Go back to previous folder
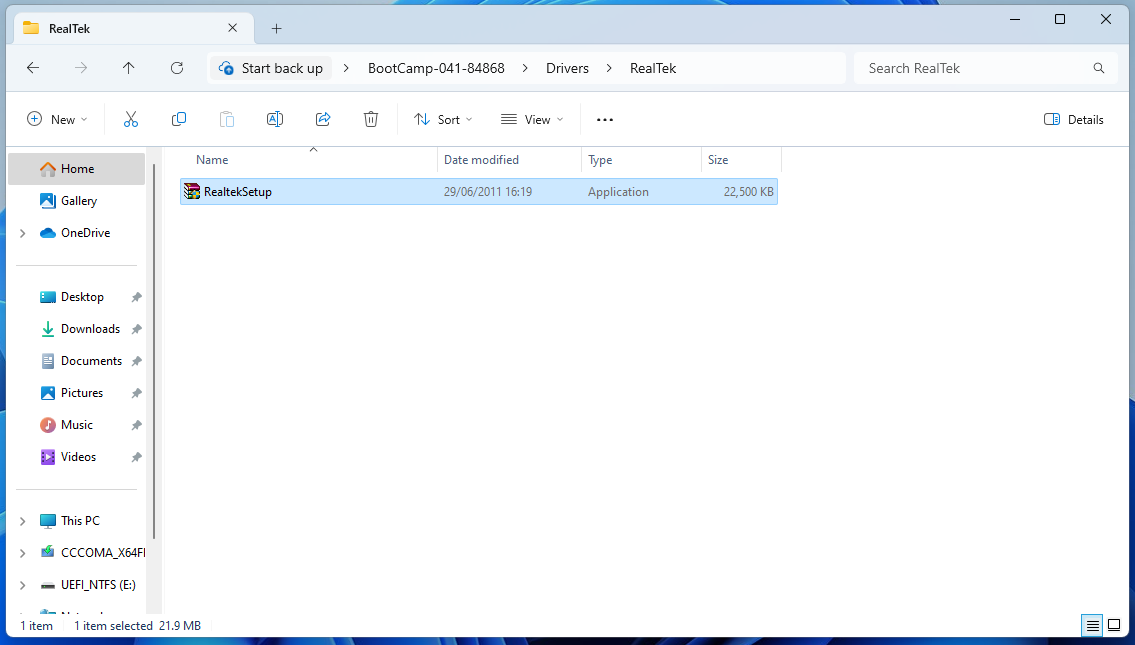The image size is (1135, 645). (x=33, y=68)
